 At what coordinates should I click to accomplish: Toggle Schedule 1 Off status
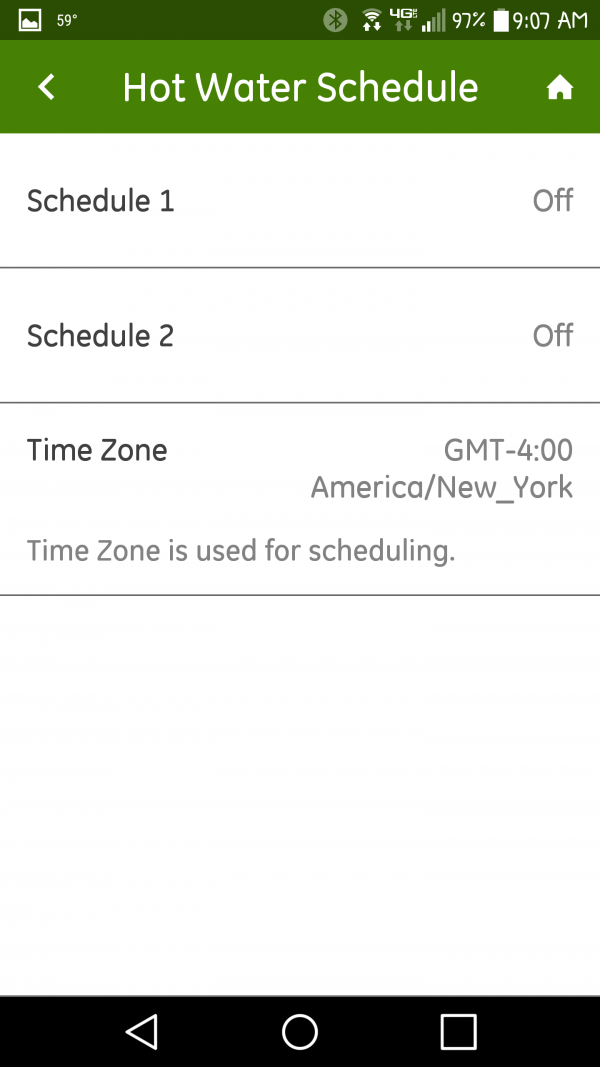(x=552, y=201)
